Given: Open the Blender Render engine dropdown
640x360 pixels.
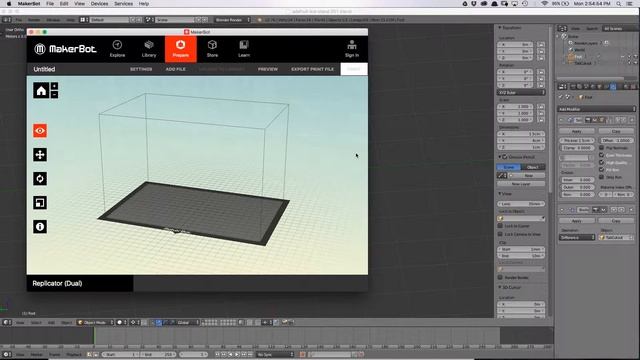Looking at the screenshot, I should 232,20.
